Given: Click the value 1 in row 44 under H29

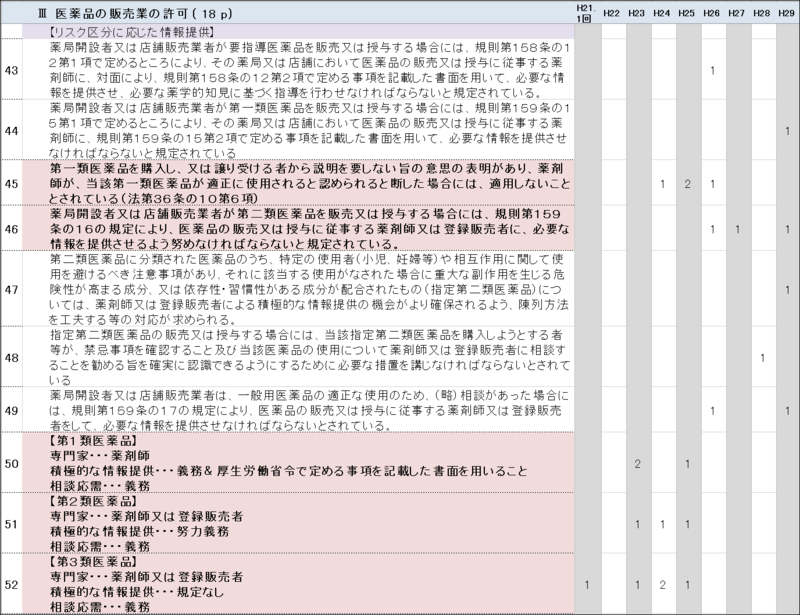Looking at the screenshot, I should pos(787,131).
